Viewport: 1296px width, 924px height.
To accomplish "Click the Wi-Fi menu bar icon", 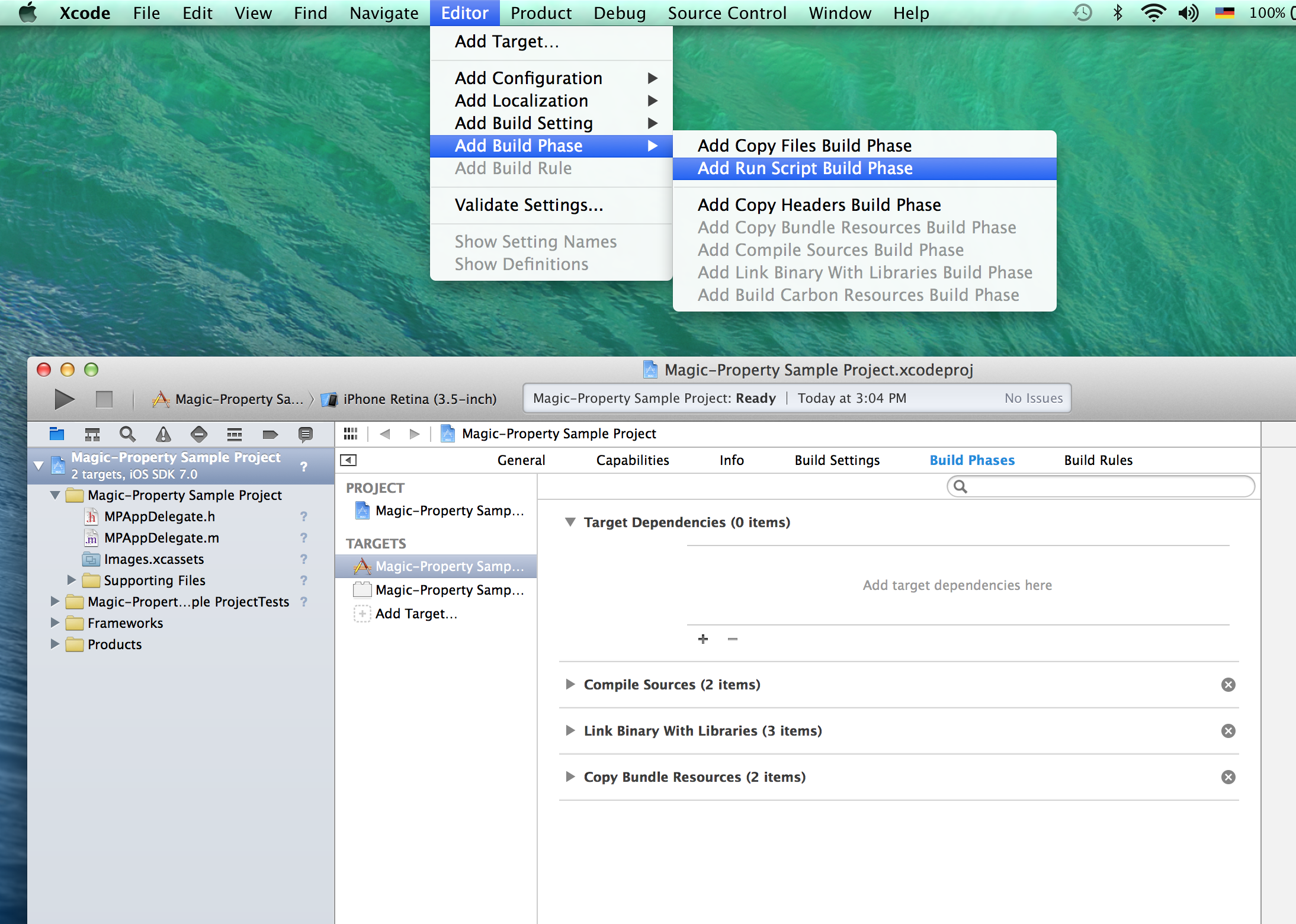I will pyautogui.click(x=1153, y=12).
